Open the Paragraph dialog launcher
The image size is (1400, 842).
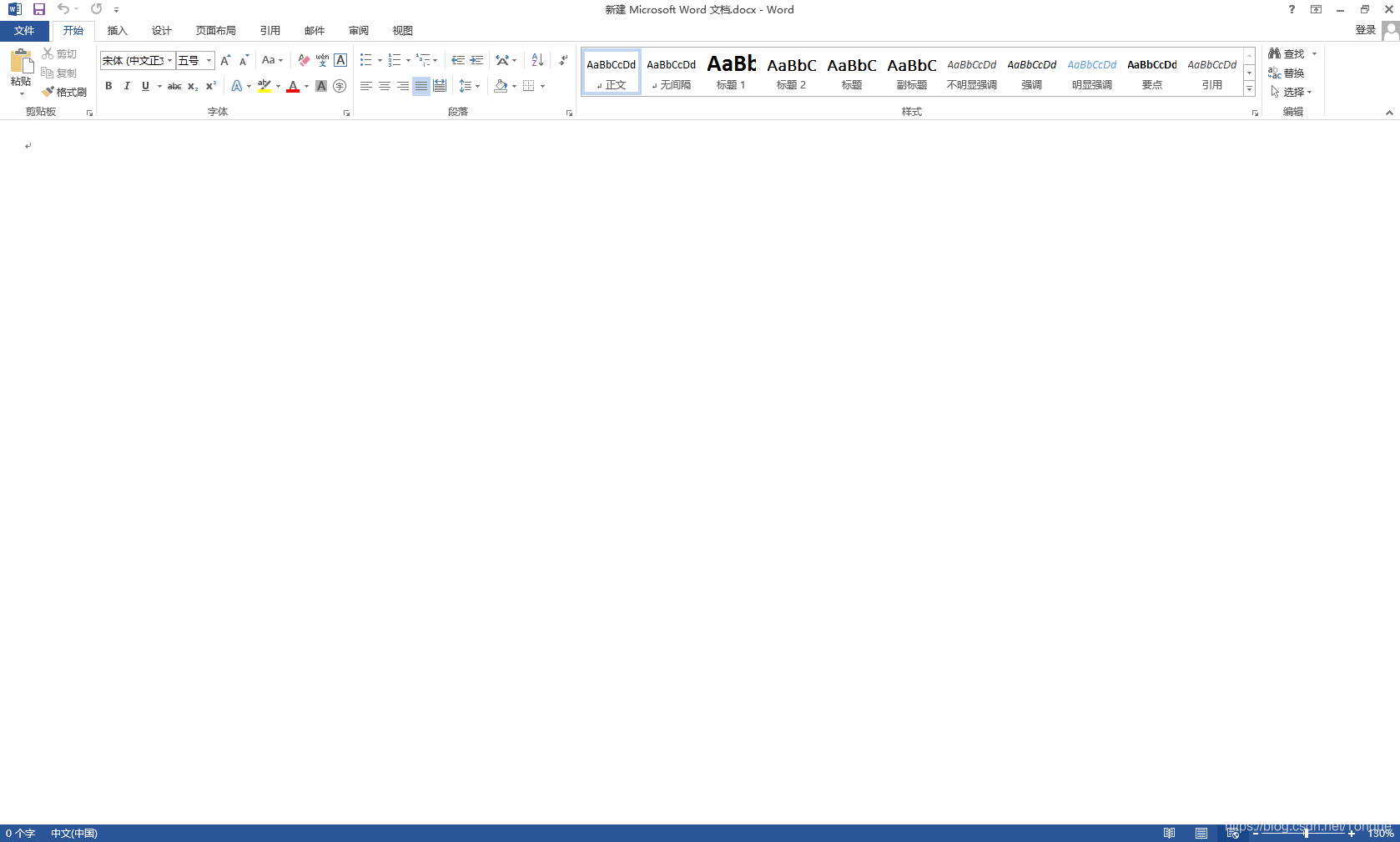click(x=569, y=113)
